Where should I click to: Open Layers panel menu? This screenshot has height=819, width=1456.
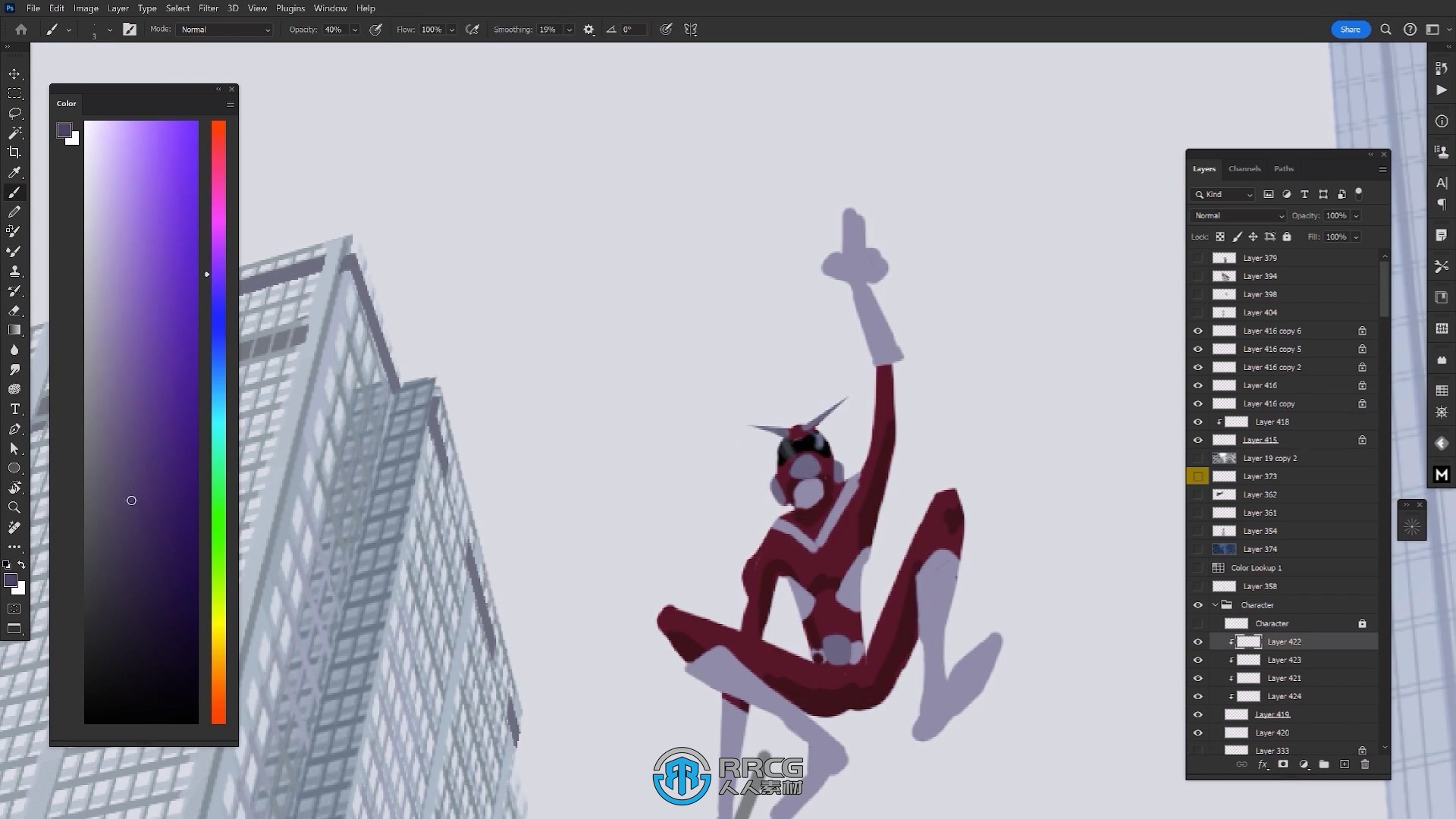[x=1382, y=169]
